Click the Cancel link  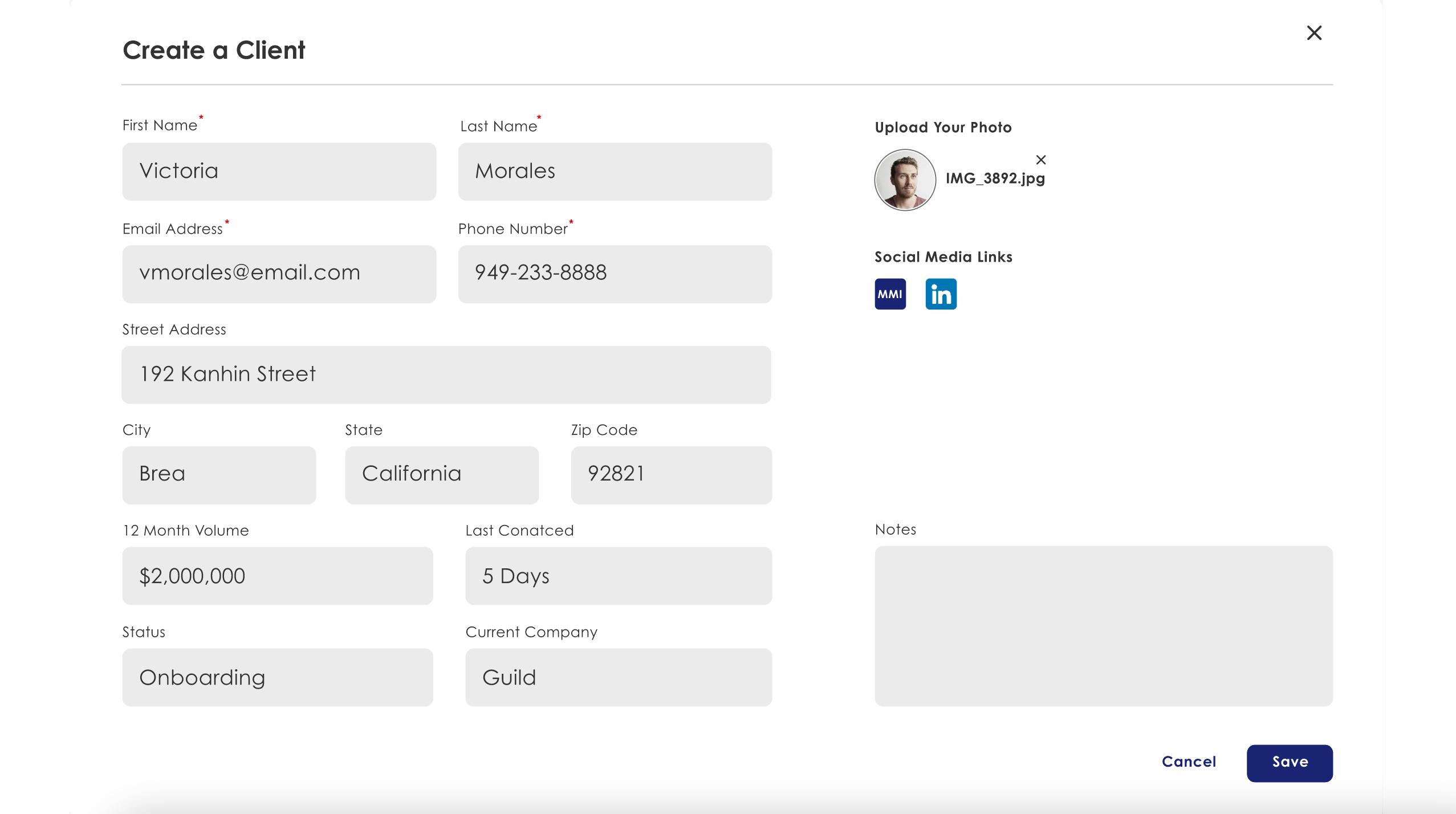coord(1189,762)
